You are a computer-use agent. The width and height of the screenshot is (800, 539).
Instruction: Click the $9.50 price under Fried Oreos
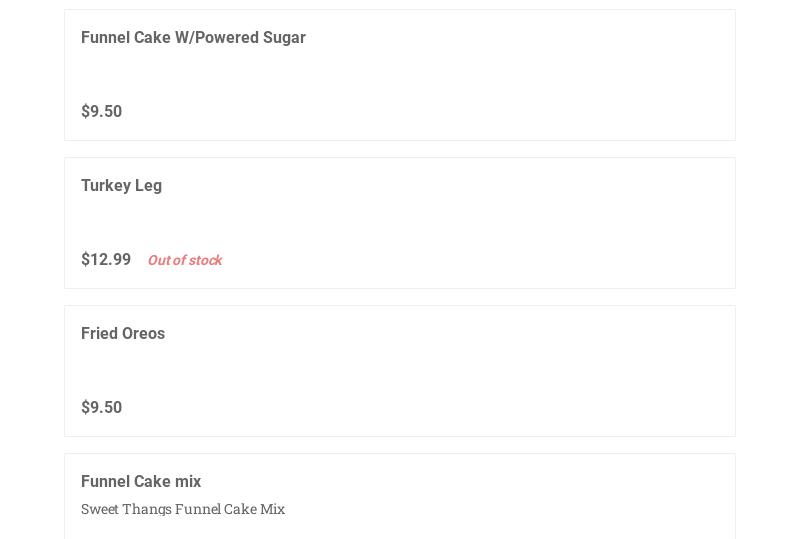point(101,408)
